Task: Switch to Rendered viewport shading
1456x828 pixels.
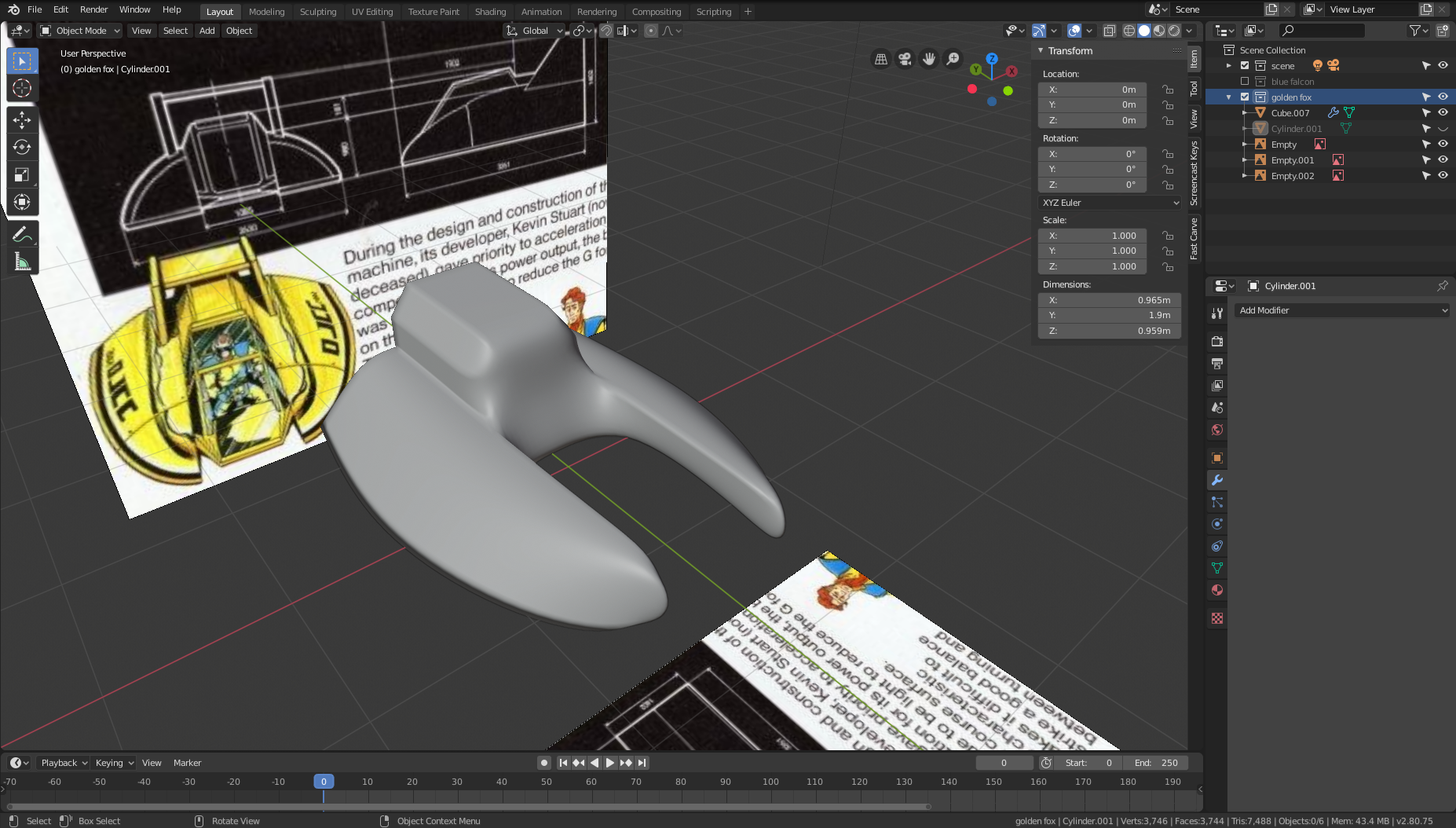Action: coord(1174,31)
